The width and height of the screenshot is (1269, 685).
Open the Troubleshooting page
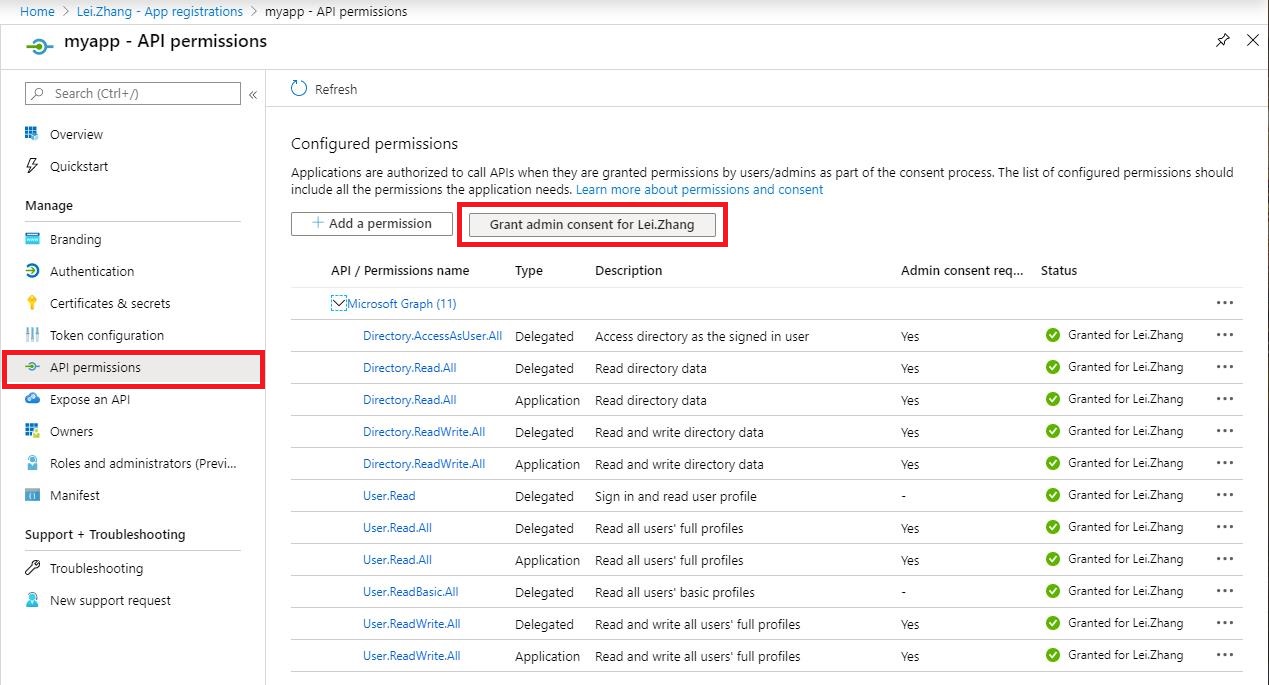pos(96,568)
